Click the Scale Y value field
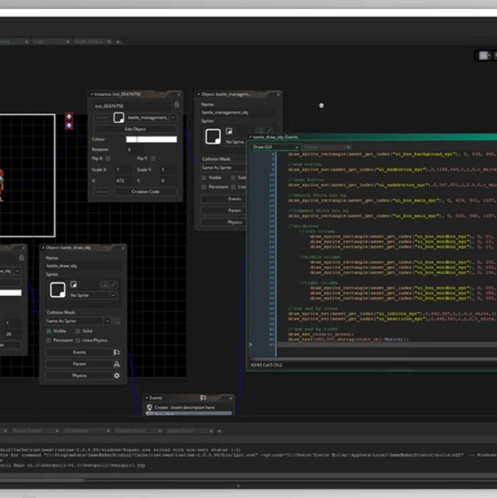Viewport: 497px width, 498px height. tap(169, 170)
